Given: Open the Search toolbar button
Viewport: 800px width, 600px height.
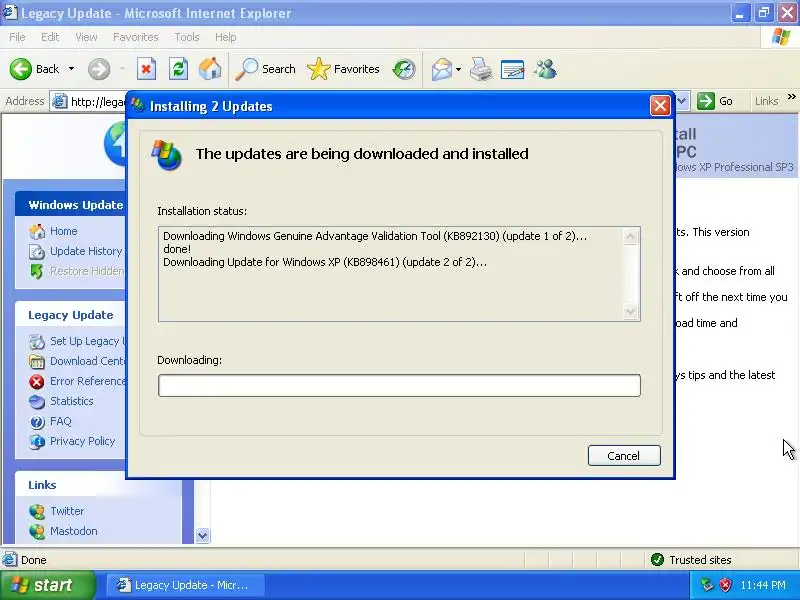Looking at the screenshot, I should point(265,69).
